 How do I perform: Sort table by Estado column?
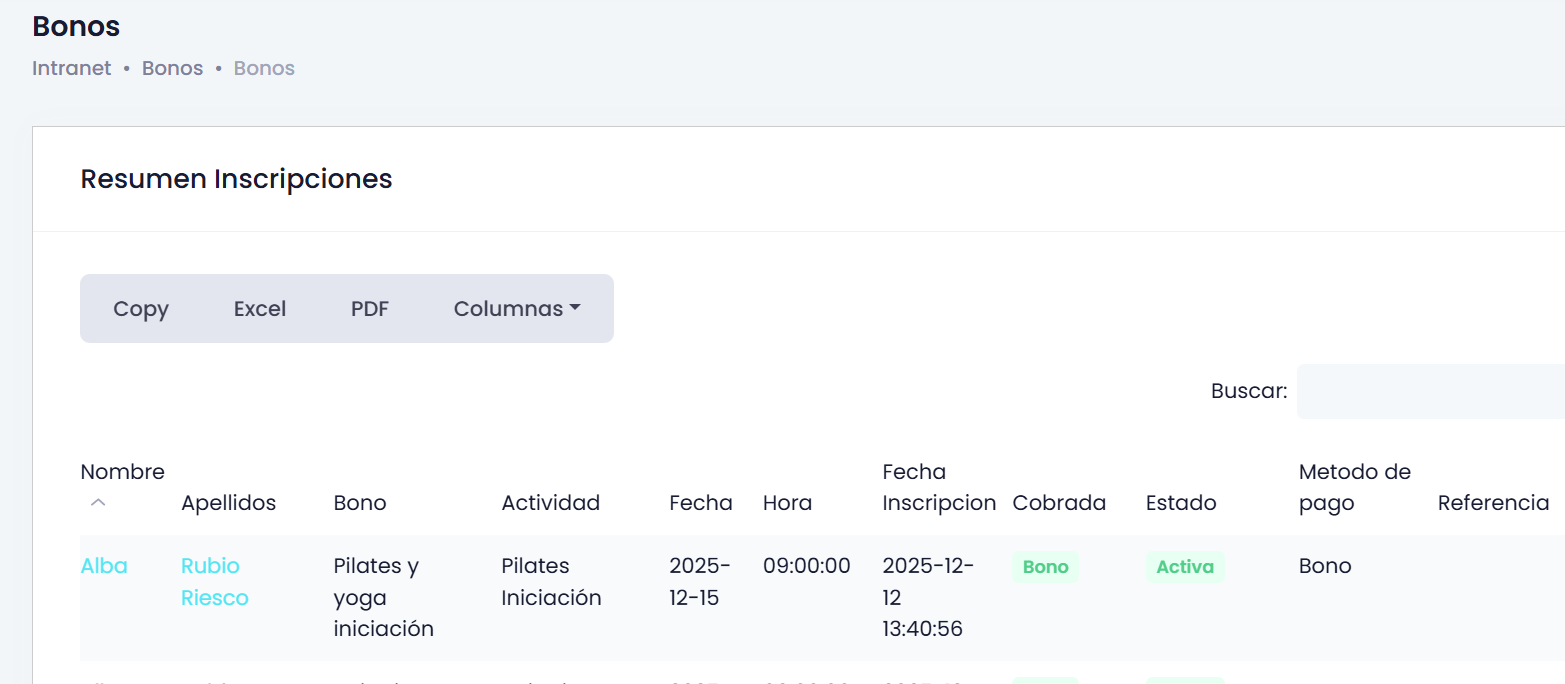click(x=1181, y=503)
